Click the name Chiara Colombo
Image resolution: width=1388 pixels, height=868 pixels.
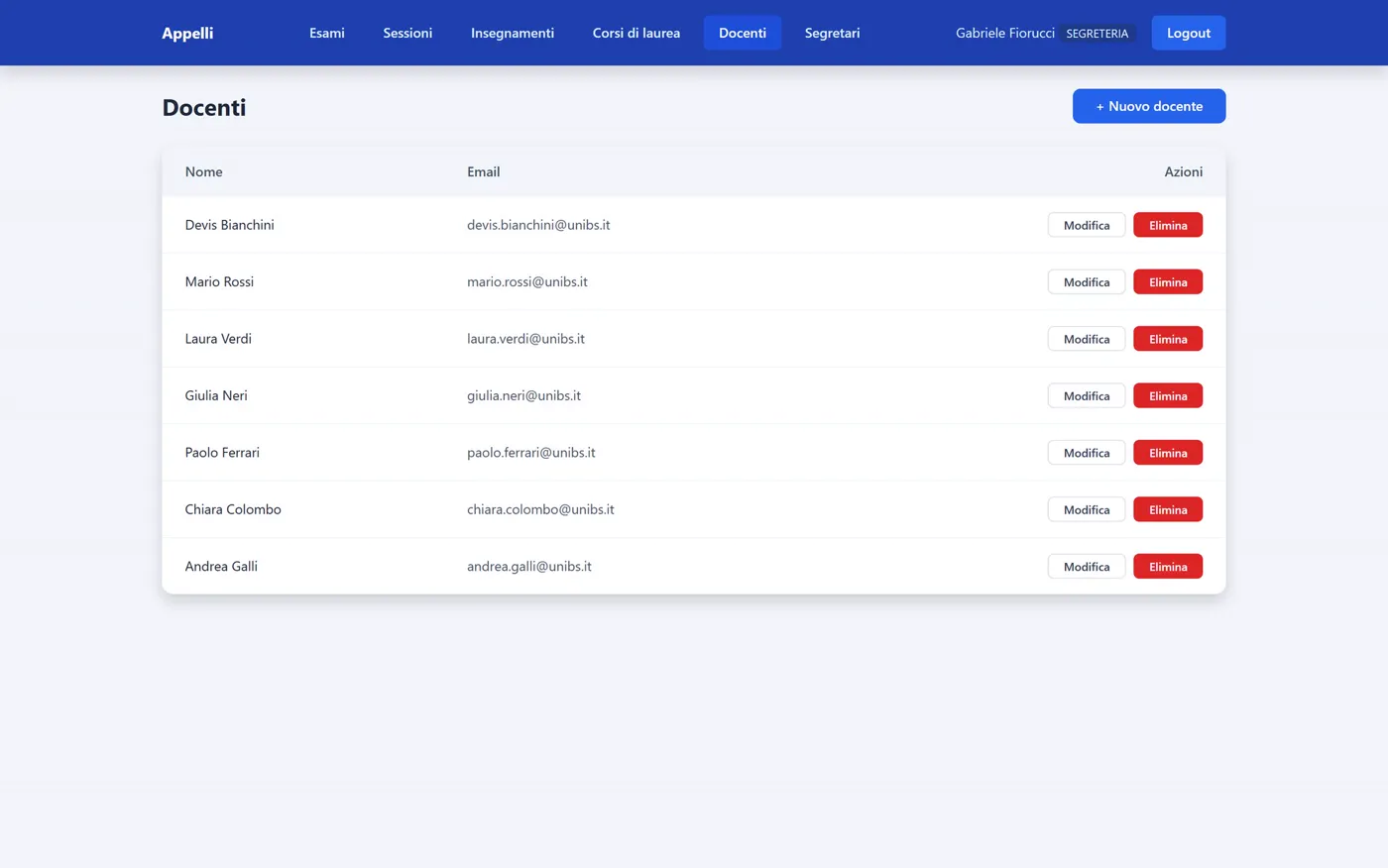pyautogui.click(x=233, y=509)
